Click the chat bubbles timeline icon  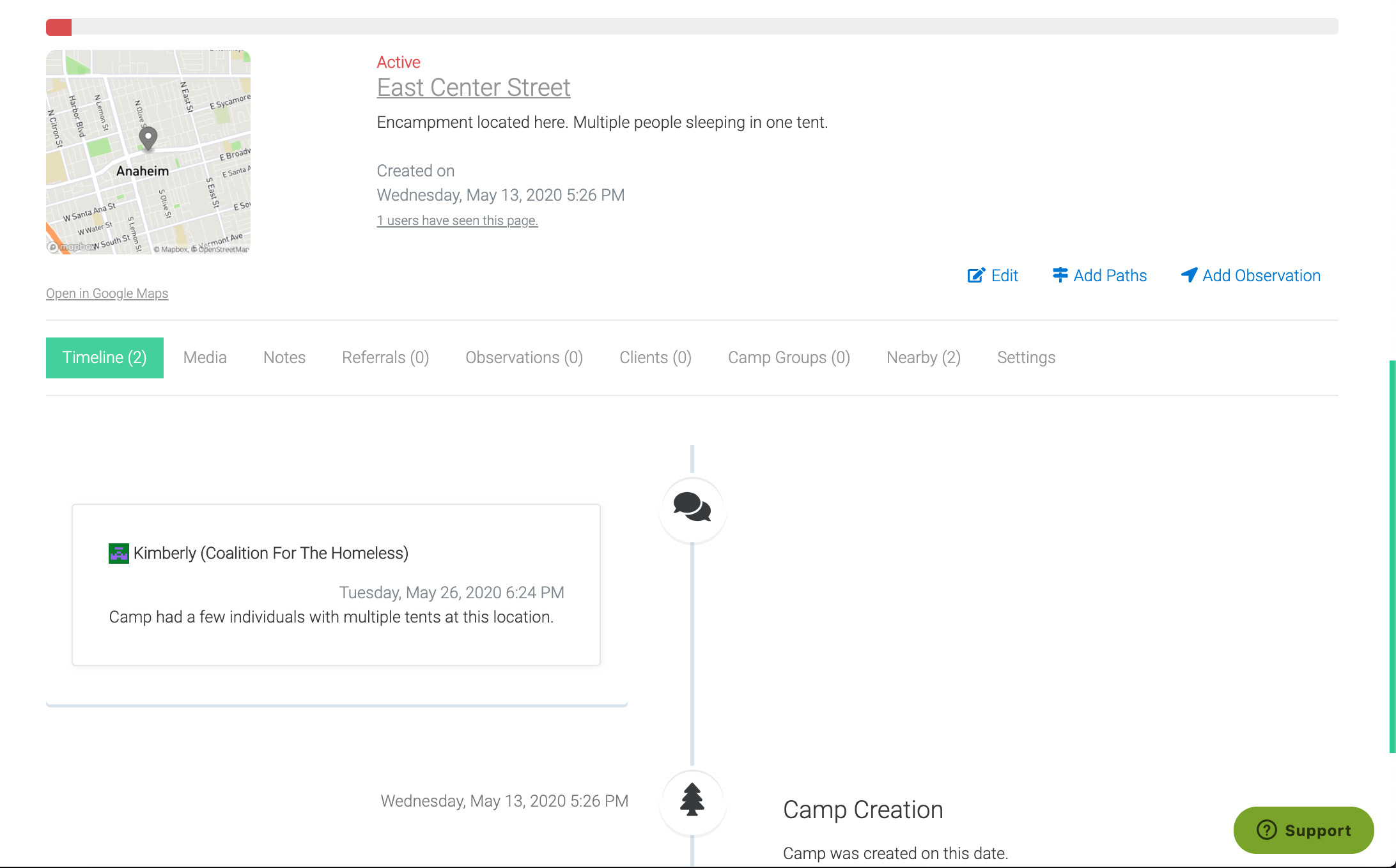coord(692,508)
